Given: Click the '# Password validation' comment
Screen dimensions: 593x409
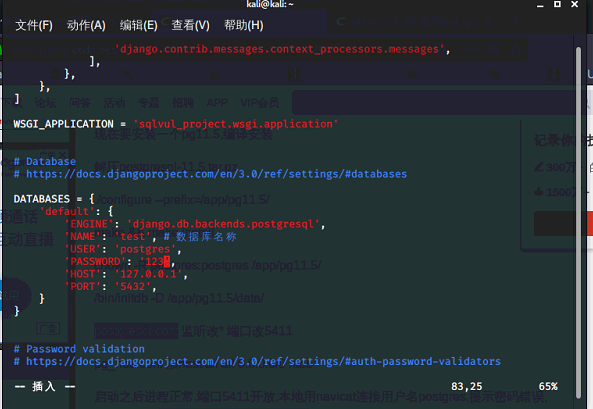Looking at the screenshot, I should coord(79,349).
